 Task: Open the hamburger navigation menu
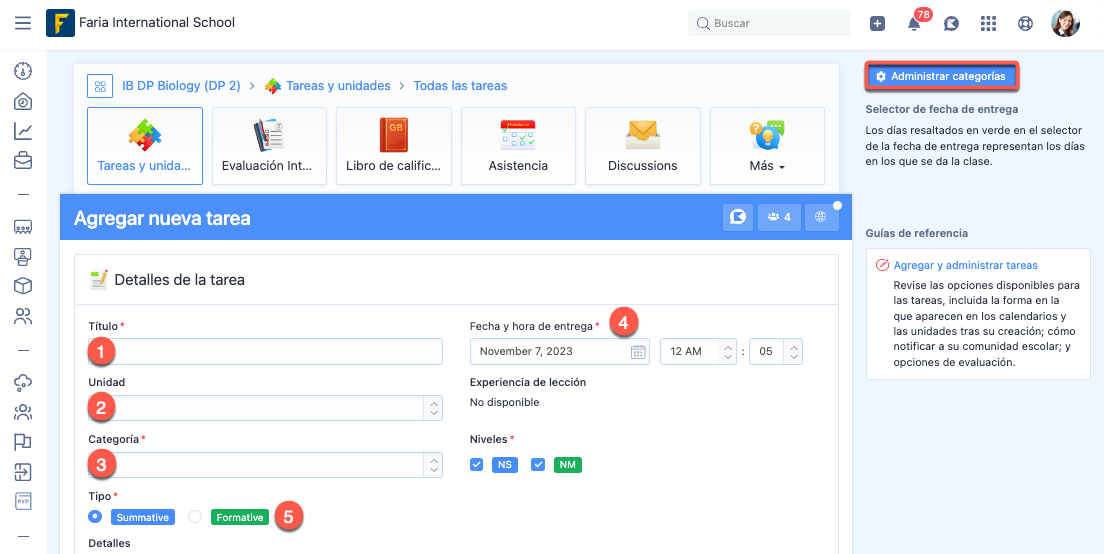click(23, 23)
